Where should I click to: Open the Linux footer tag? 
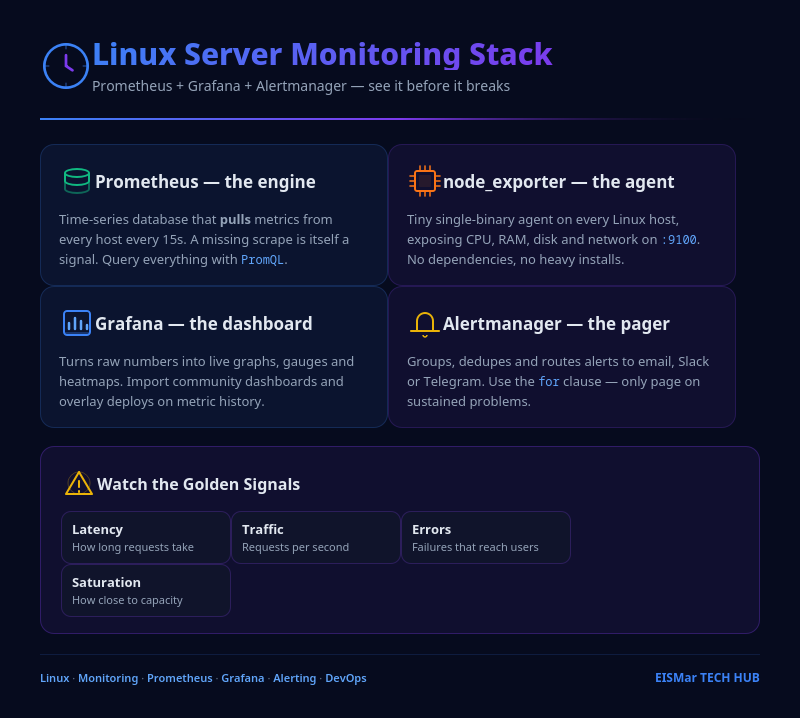point(55,678)
